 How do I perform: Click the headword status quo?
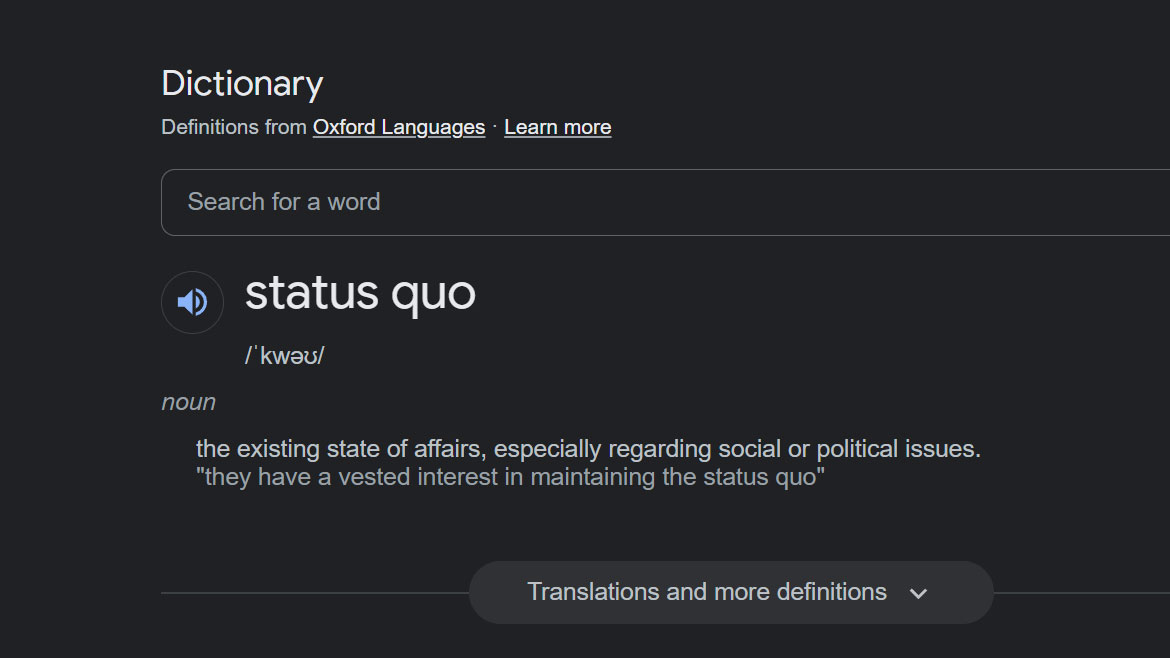360,293
